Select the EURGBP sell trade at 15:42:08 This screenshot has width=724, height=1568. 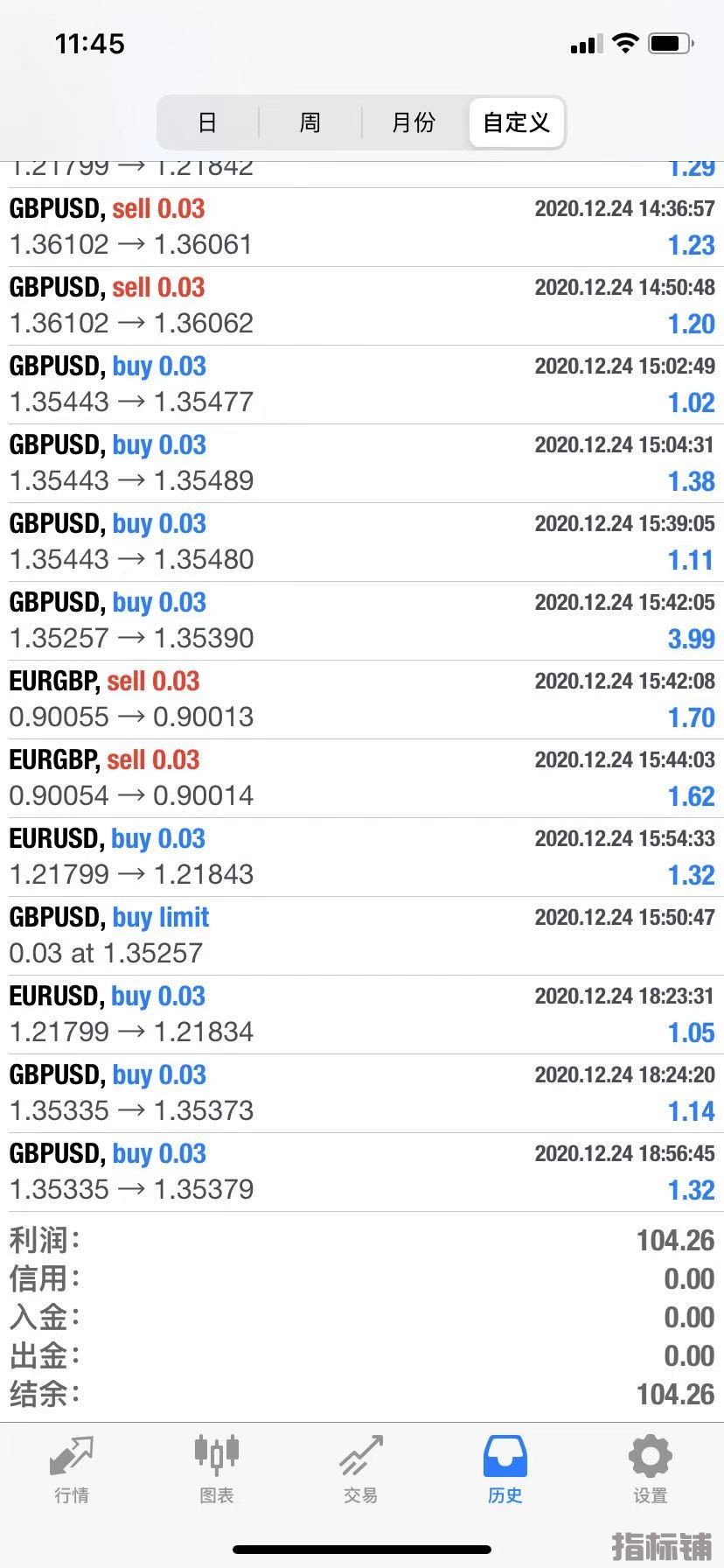point(362,699)
